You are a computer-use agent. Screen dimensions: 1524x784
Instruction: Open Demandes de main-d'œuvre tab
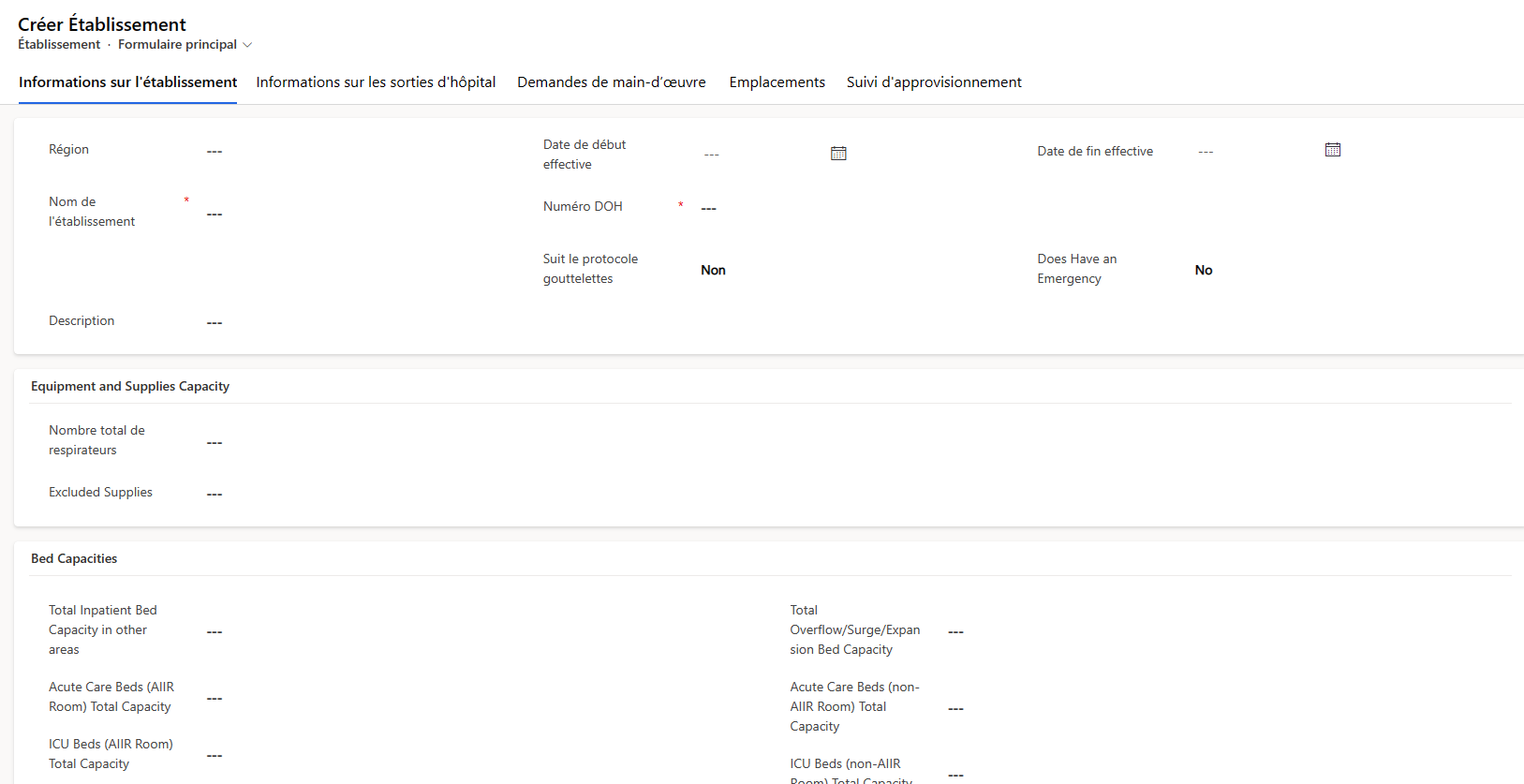612,82
